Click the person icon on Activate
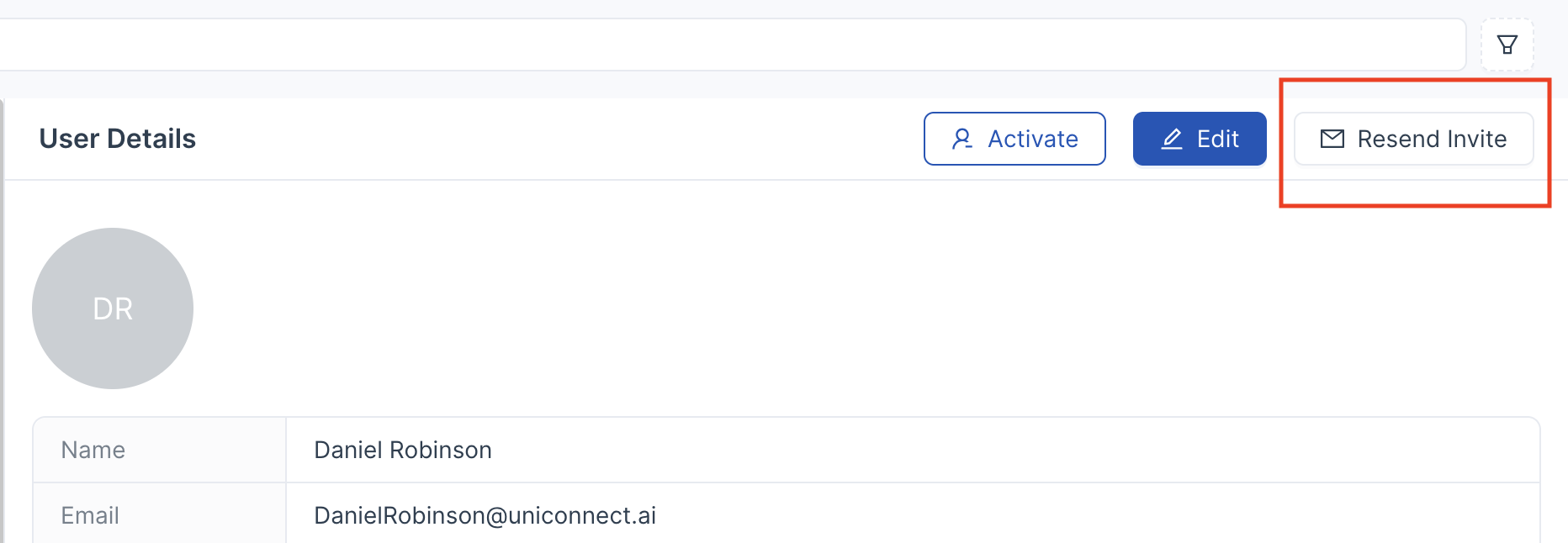This screenshot has height=543, width=1568. click(x=962, y=139)
